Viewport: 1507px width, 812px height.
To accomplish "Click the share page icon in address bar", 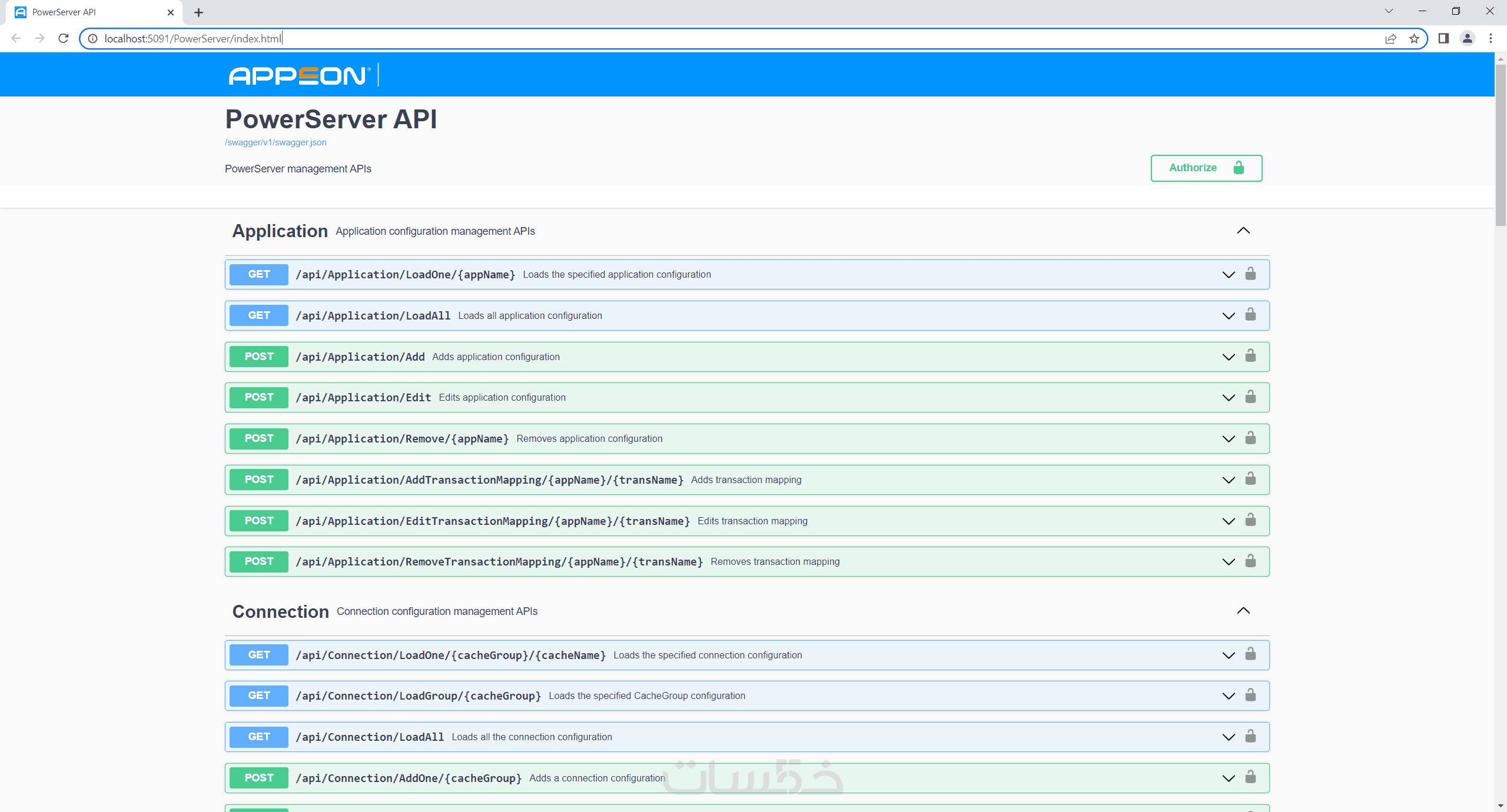I will 1390,39.
